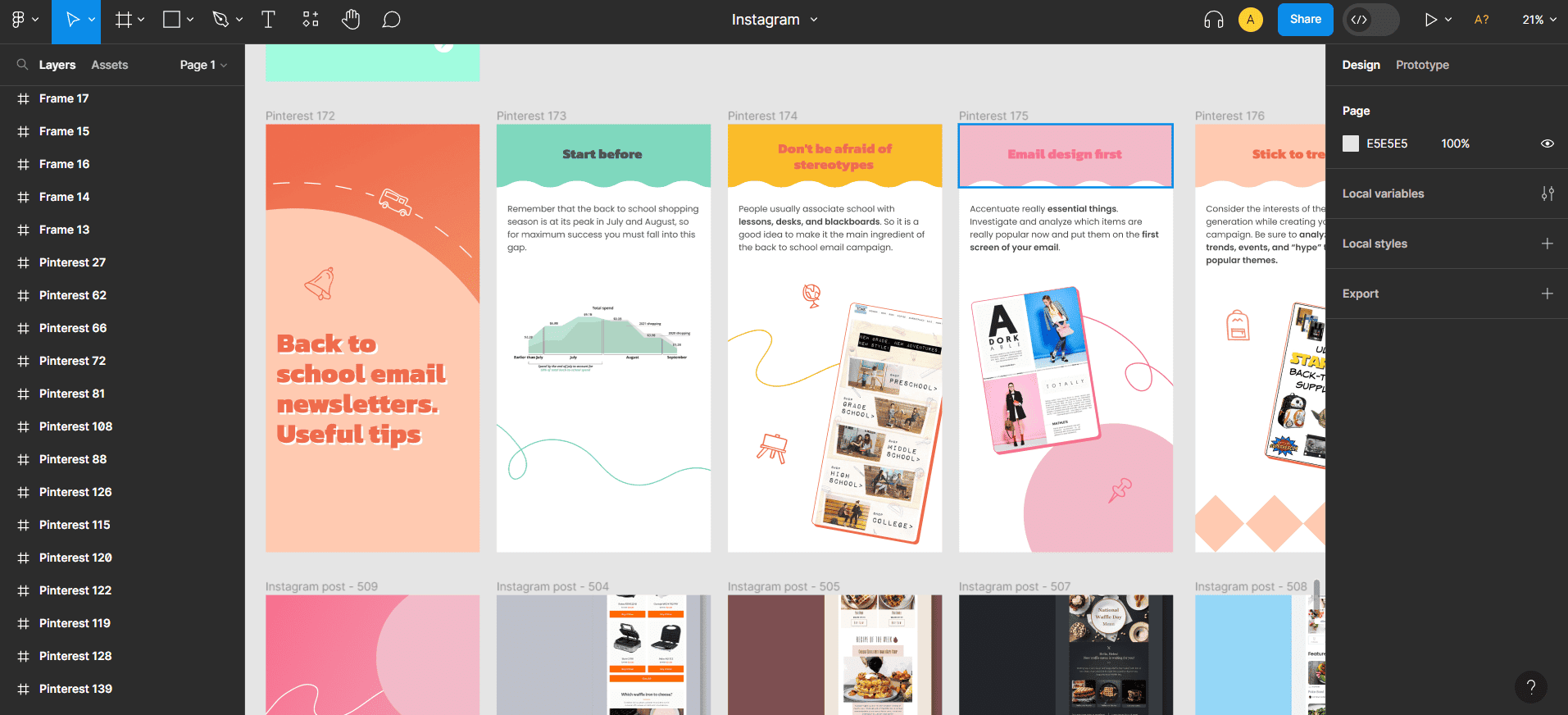This screenshot has height=715, width=1568.
Task: Click frame icon beside Frame 17 layer
Action: (23, 98)
